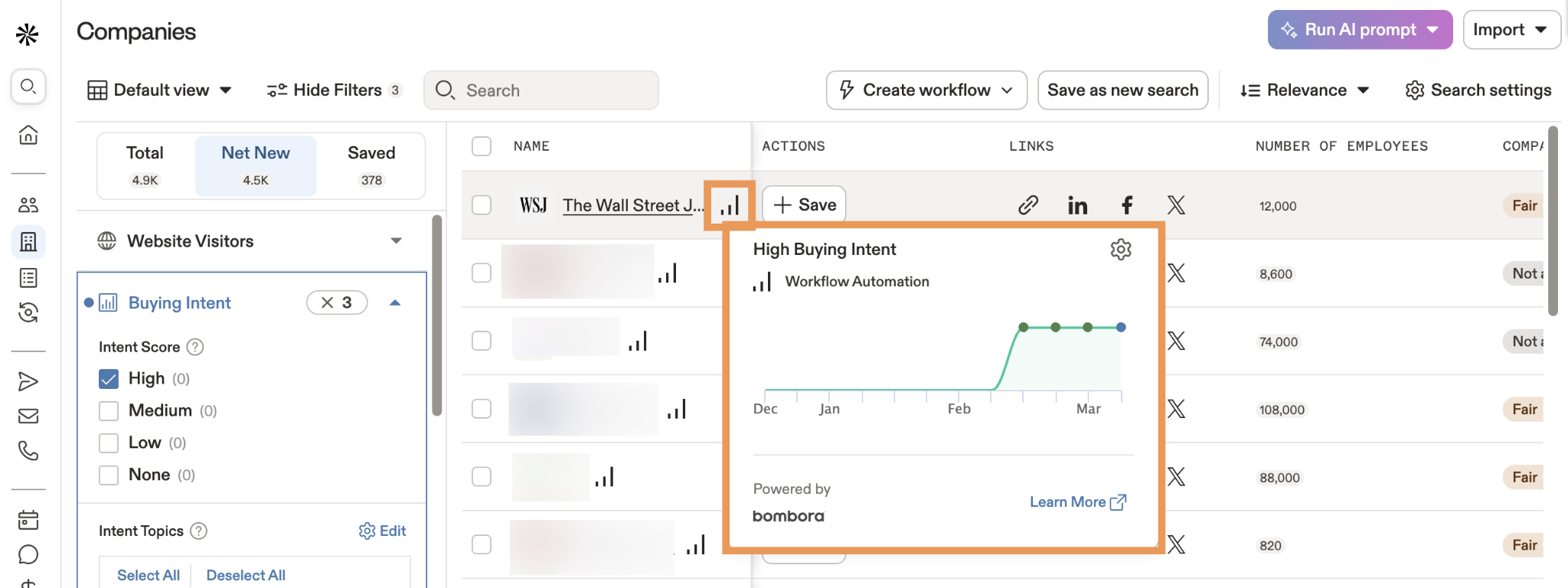
Task: Click X icon in the 8,600 employees row
Action: [1176, 273]
